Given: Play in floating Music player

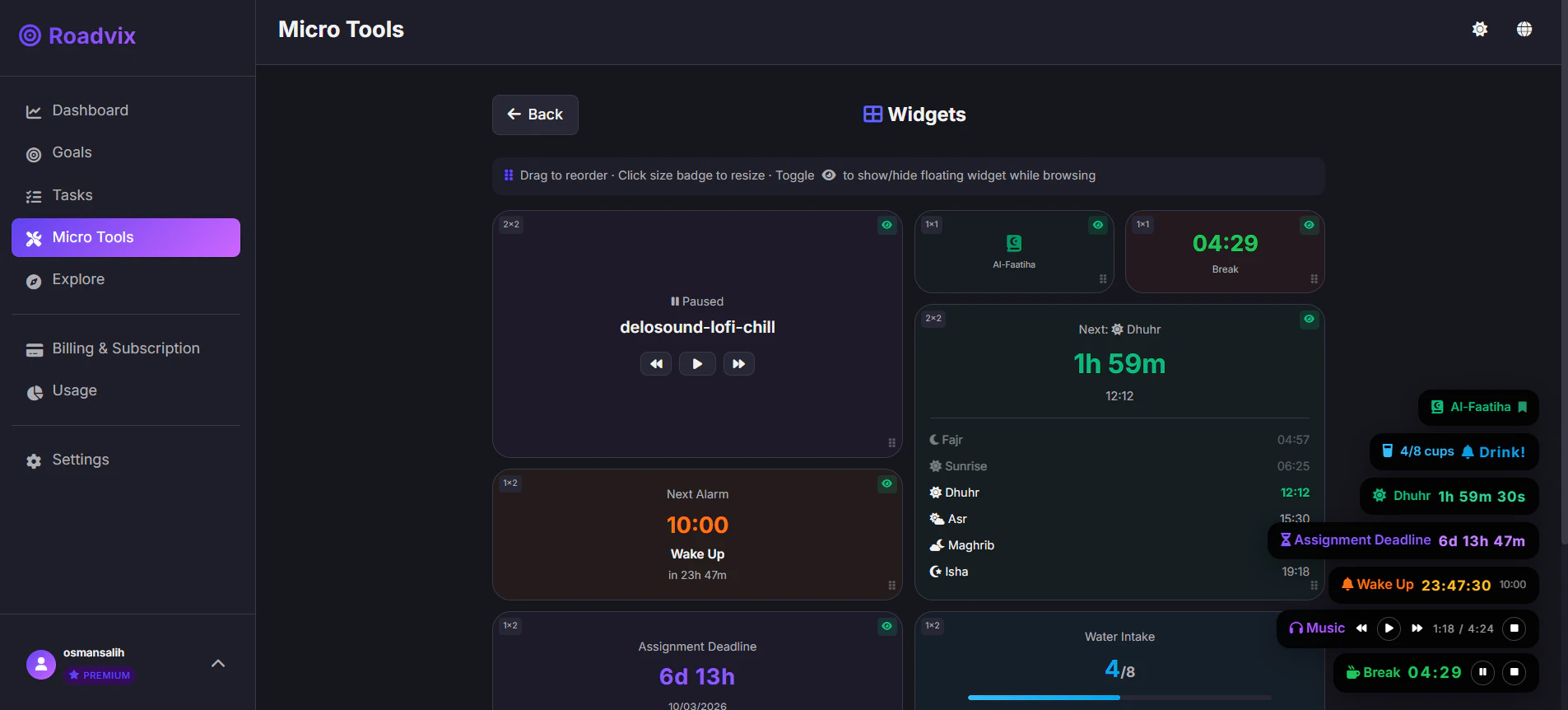Looking at the screenshot, I should tap(1389, 628).
